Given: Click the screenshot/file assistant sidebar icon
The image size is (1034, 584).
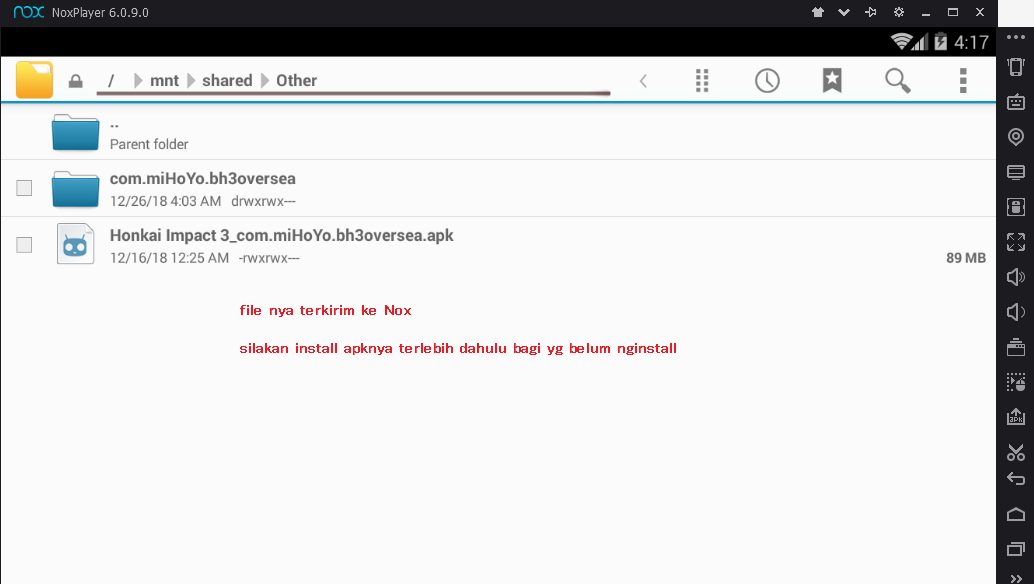Looking at the screenshot, I should point(1016,207).
